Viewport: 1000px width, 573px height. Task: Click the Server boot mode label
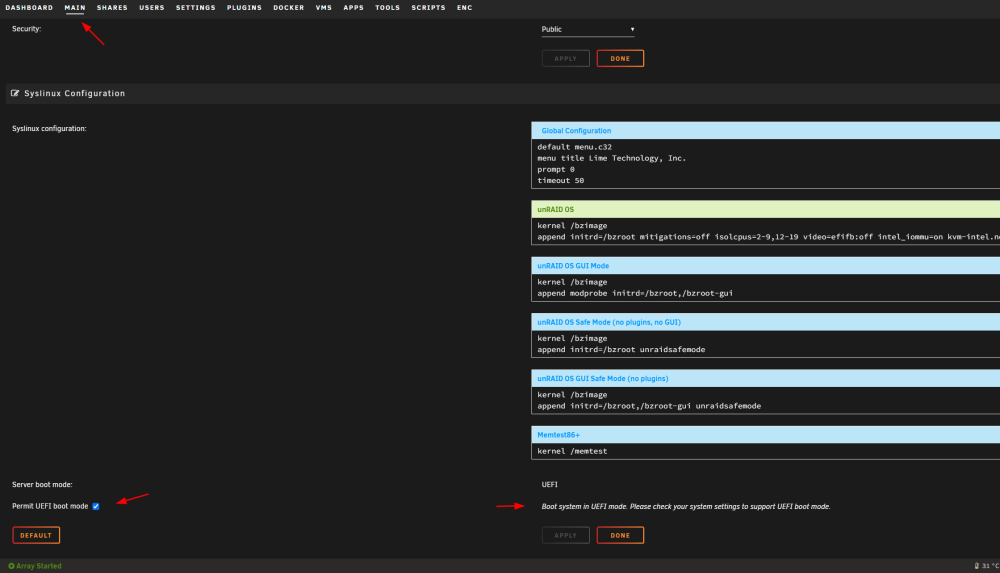[42, 485]
